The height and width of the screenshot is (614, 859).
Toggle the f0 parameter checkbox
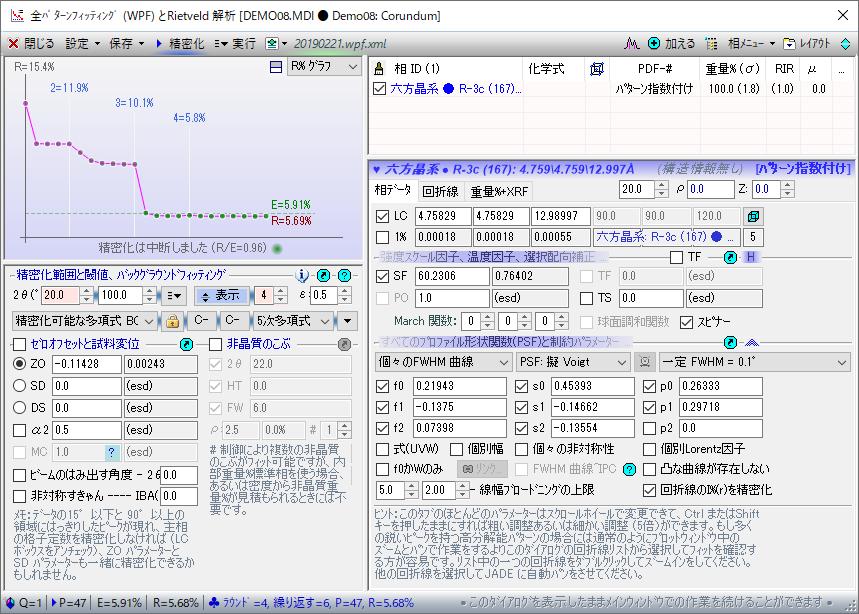[382, 386]
